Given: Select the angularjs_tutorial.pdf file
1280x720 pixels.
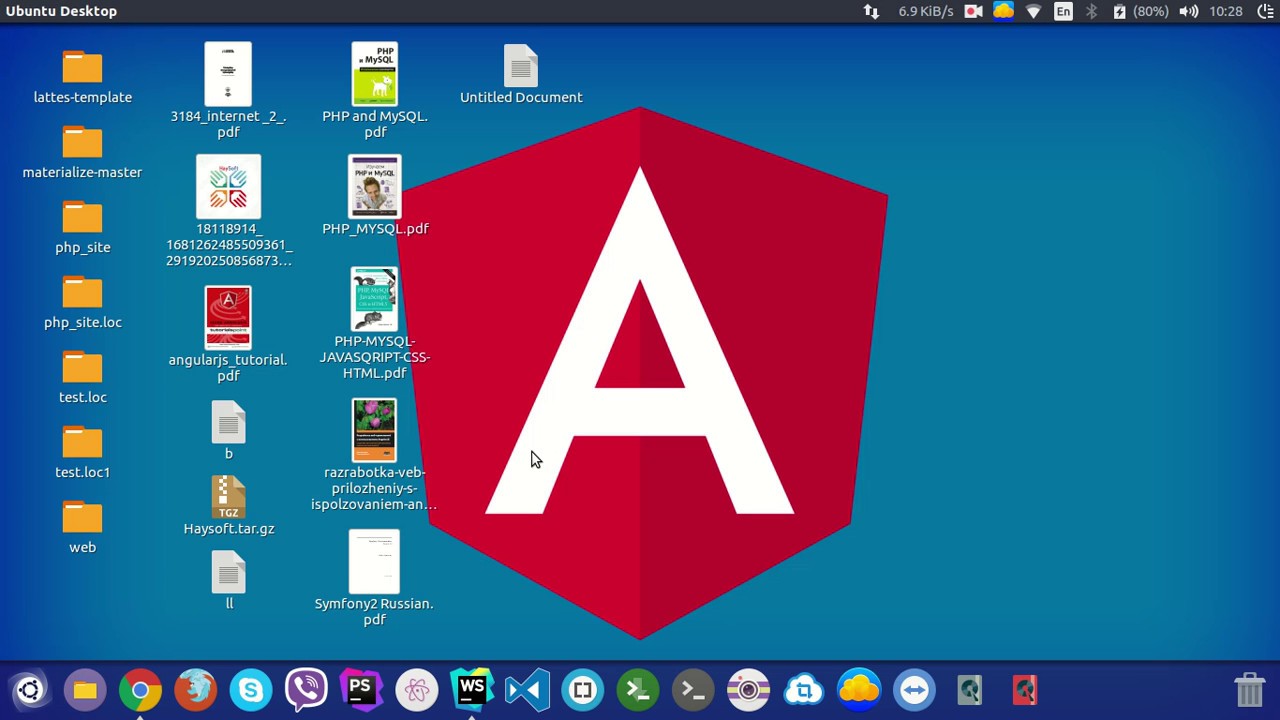Looking at the screenshot, I should 228,334.
